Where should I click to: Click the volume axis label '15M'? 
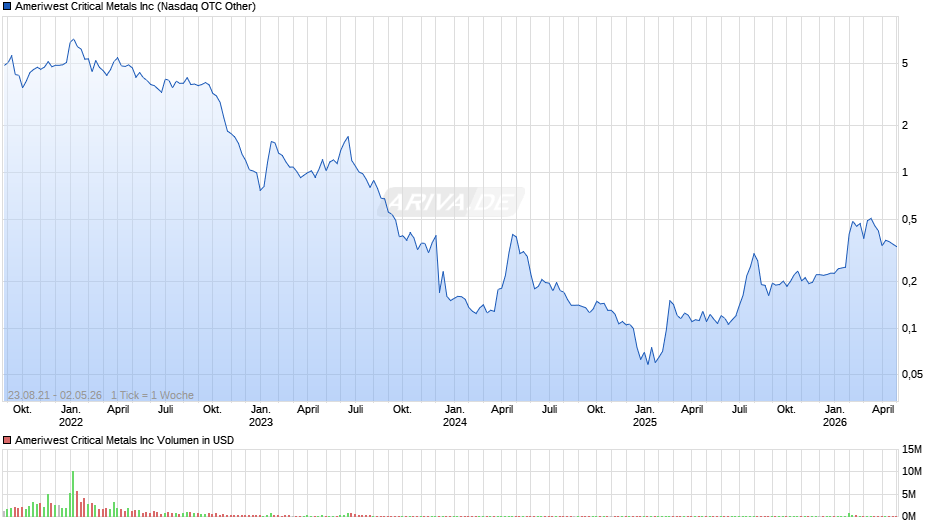[x=912, y=449]
